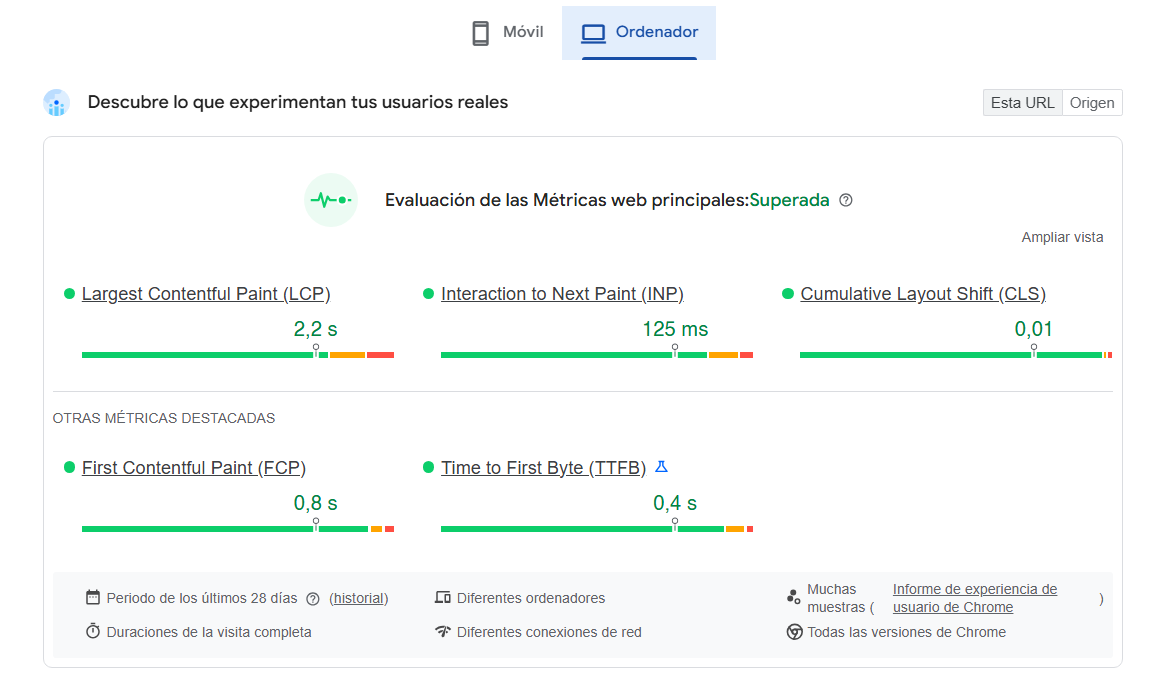Click the calendar icon for 28-day period

[x=93, y=598]
